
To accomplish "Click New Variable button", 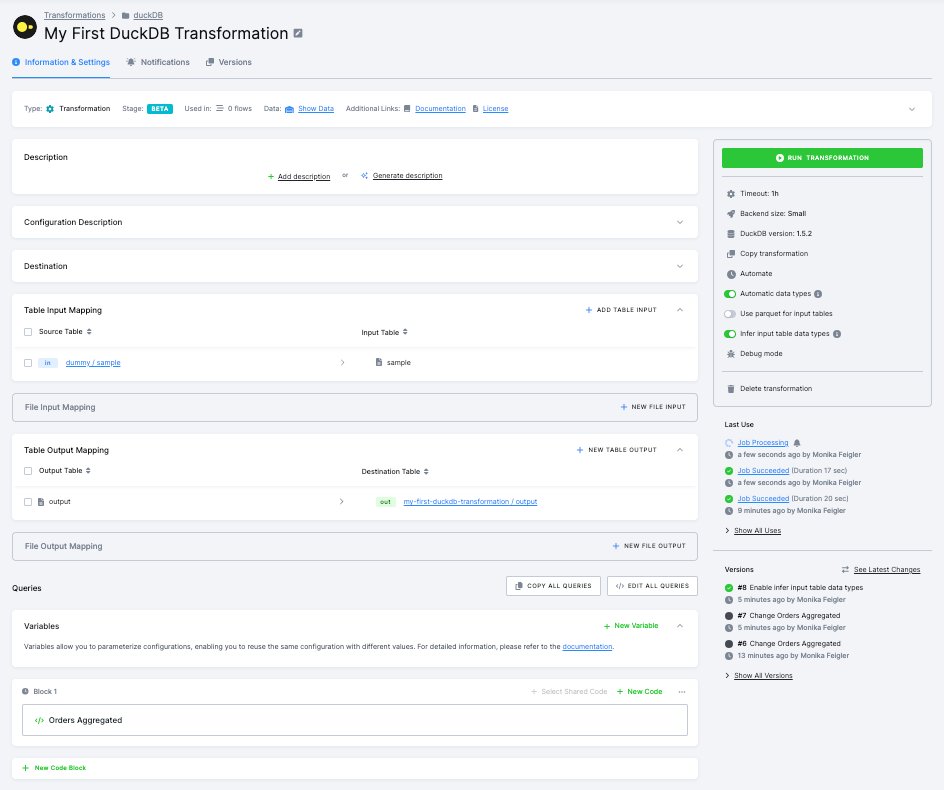I will pos(631,626).
